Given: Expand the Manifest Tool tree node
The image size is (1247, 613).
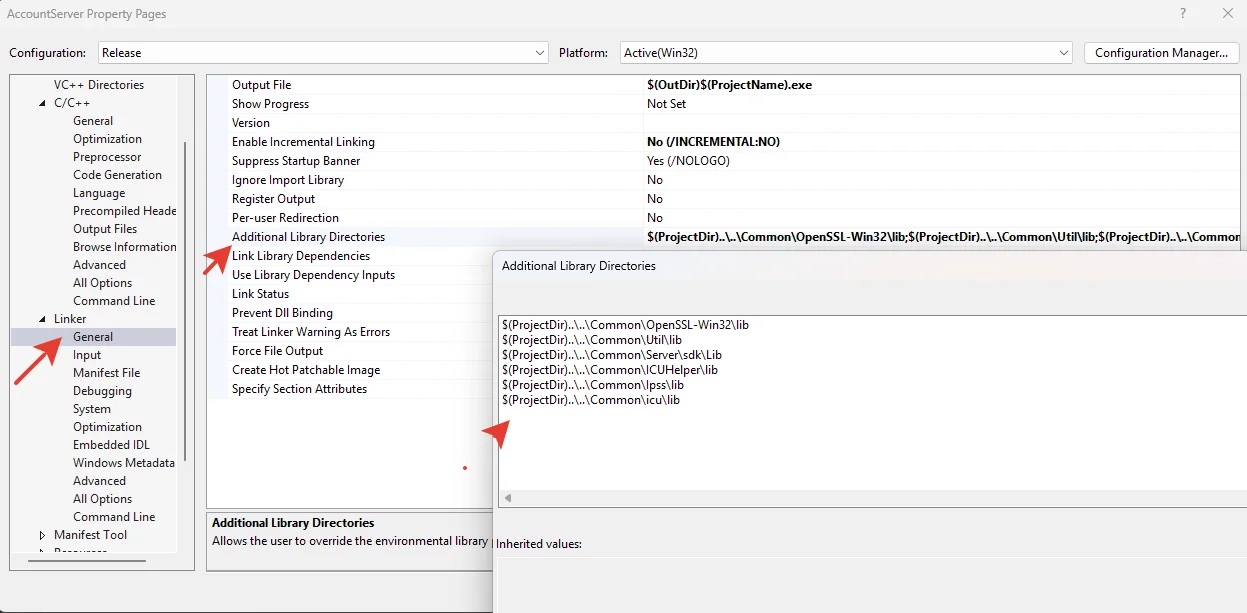Looking at the screenshot, I should pos(42,535).
